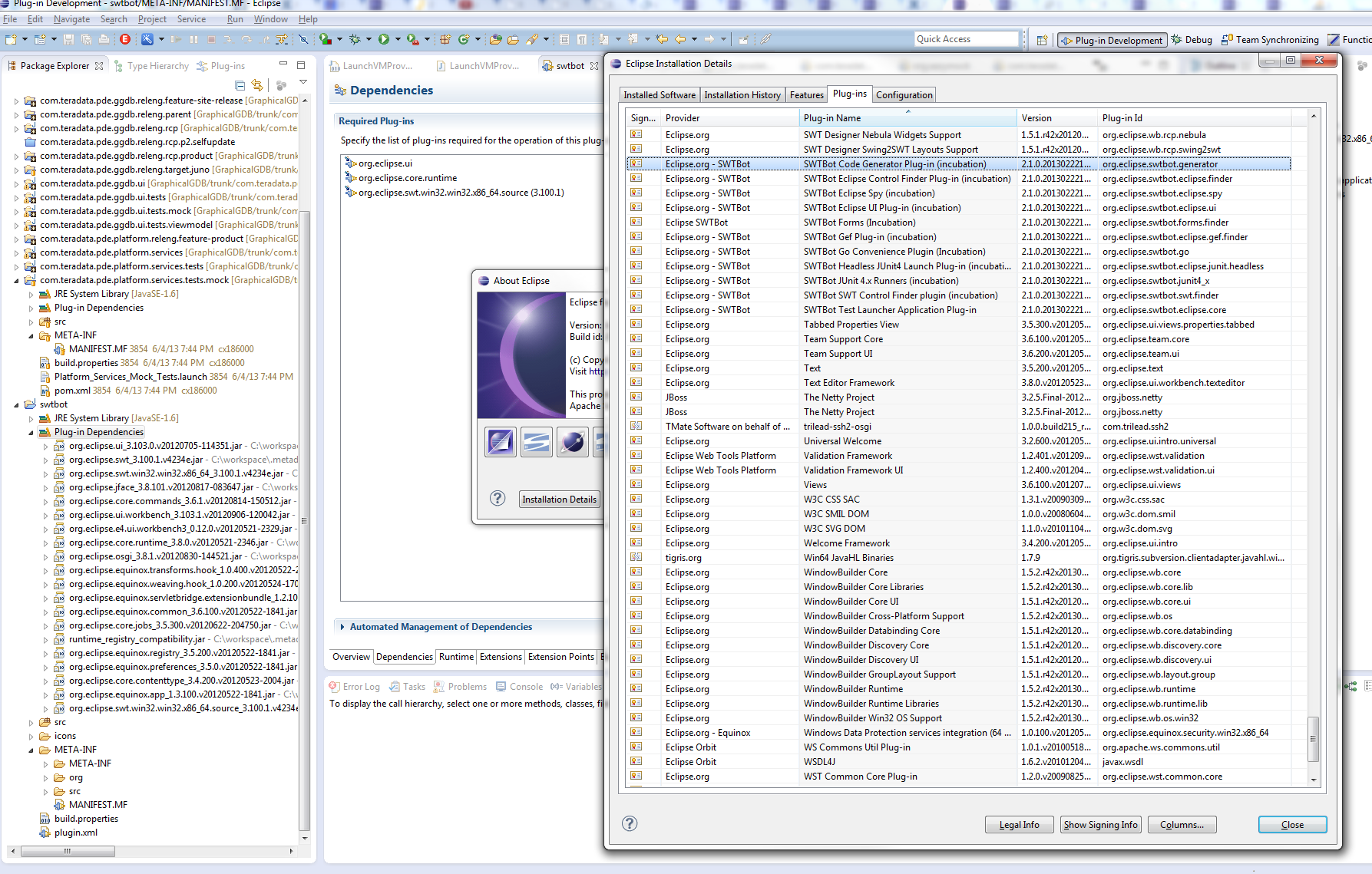Click Installation Details button in About Eclipse
Image resolution: width=1372 pixels, height=874 pixels.
pyautogui.click(x=559, y=500)
